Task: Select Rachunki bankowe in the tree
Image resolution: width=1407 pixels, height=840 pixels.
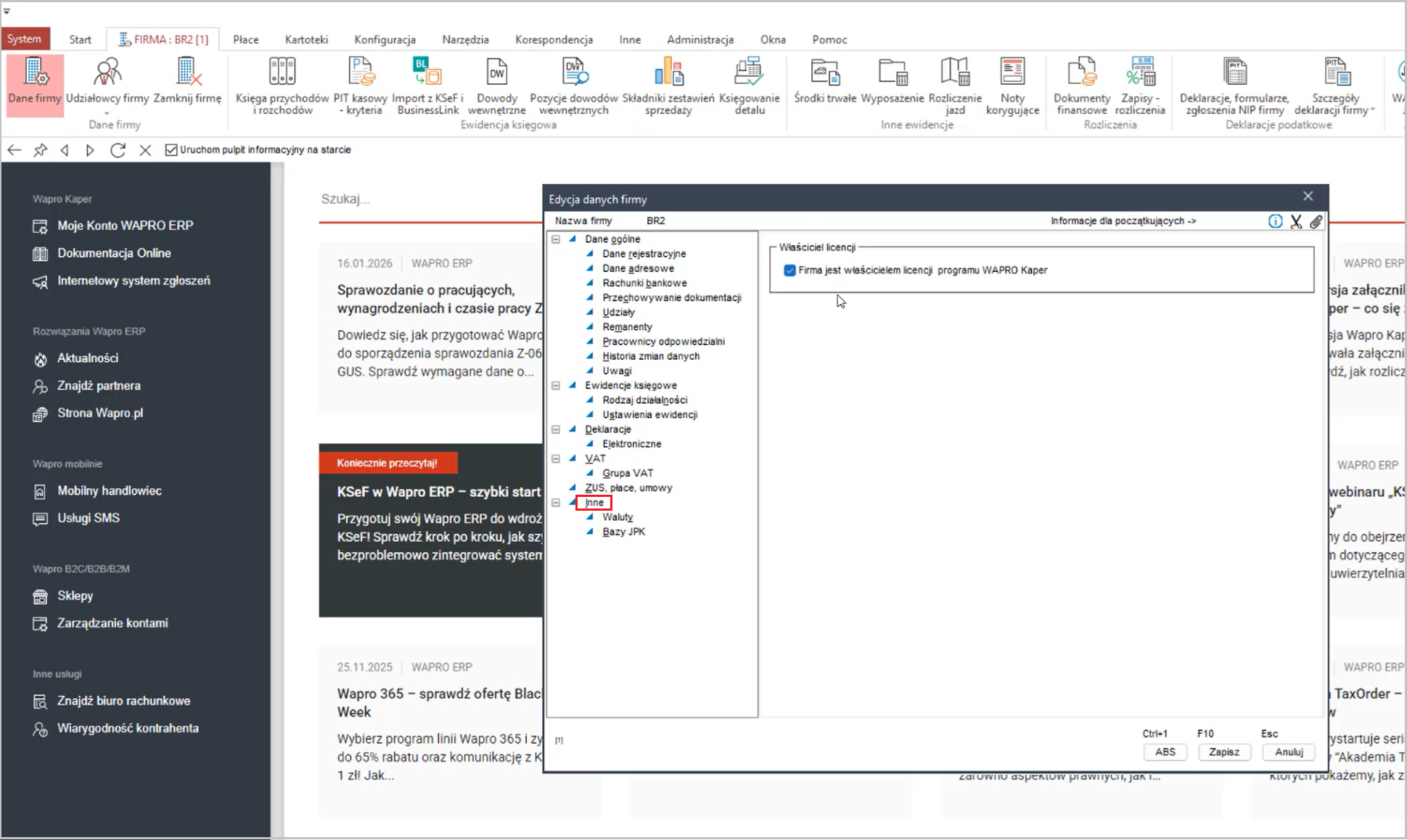Action: 644,283
